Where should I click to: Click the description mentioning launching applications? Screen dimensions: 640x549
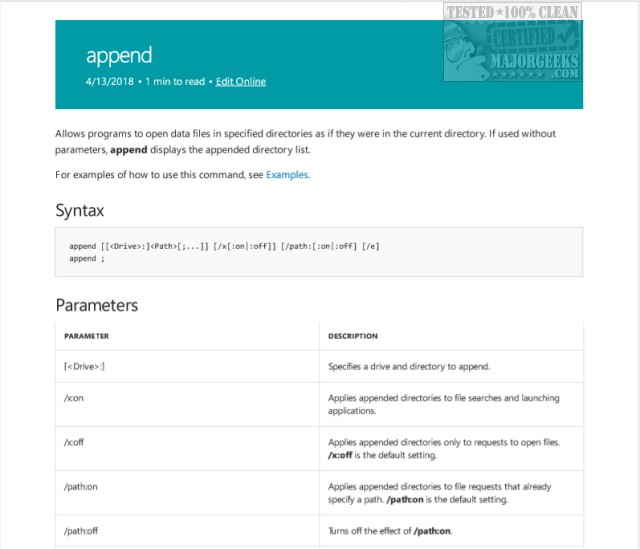(x=443, y=404)
